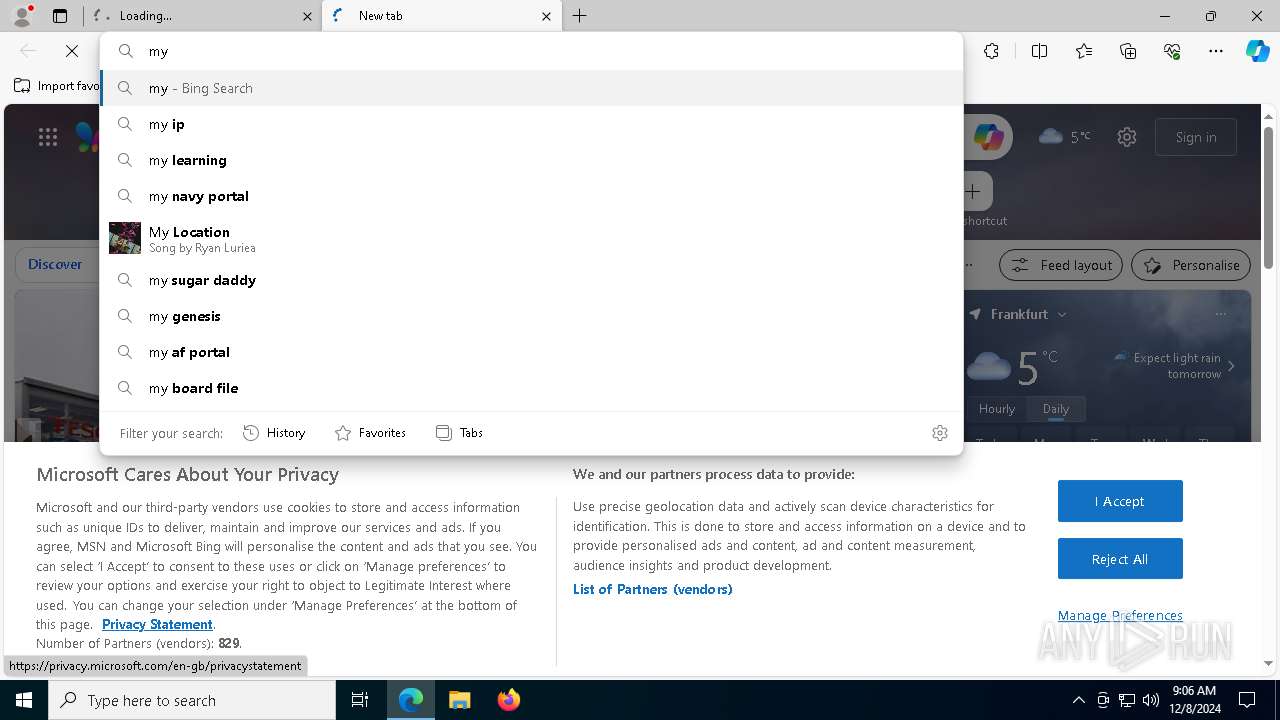
Task: Click the taskbar search box
Action: pyautogui.click(x=192, y=700)
